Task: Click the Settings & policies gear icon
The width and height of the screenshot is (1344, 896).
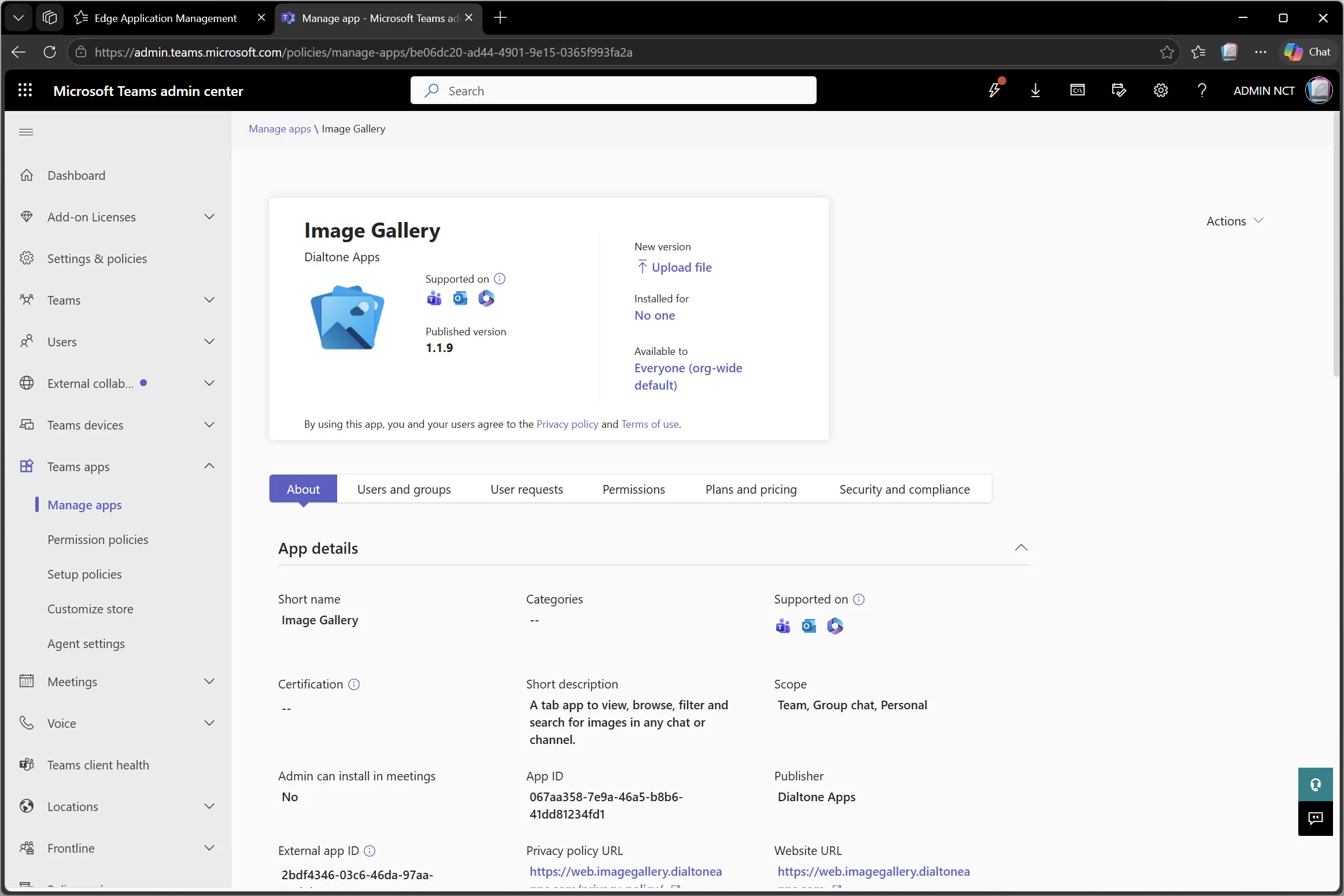Action: tap(27, 258)
